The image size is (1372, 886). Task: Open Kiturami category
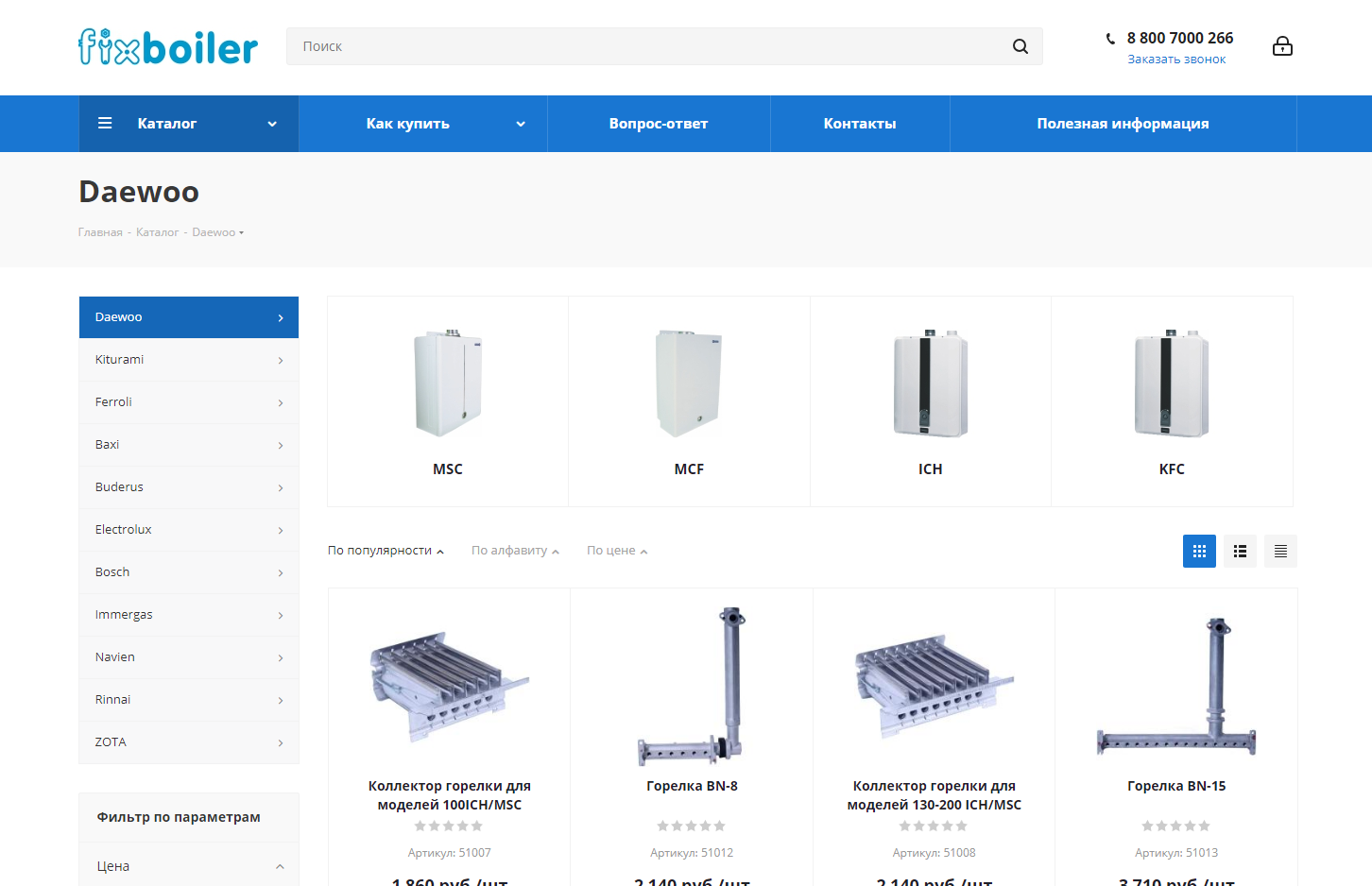(189, 360)
